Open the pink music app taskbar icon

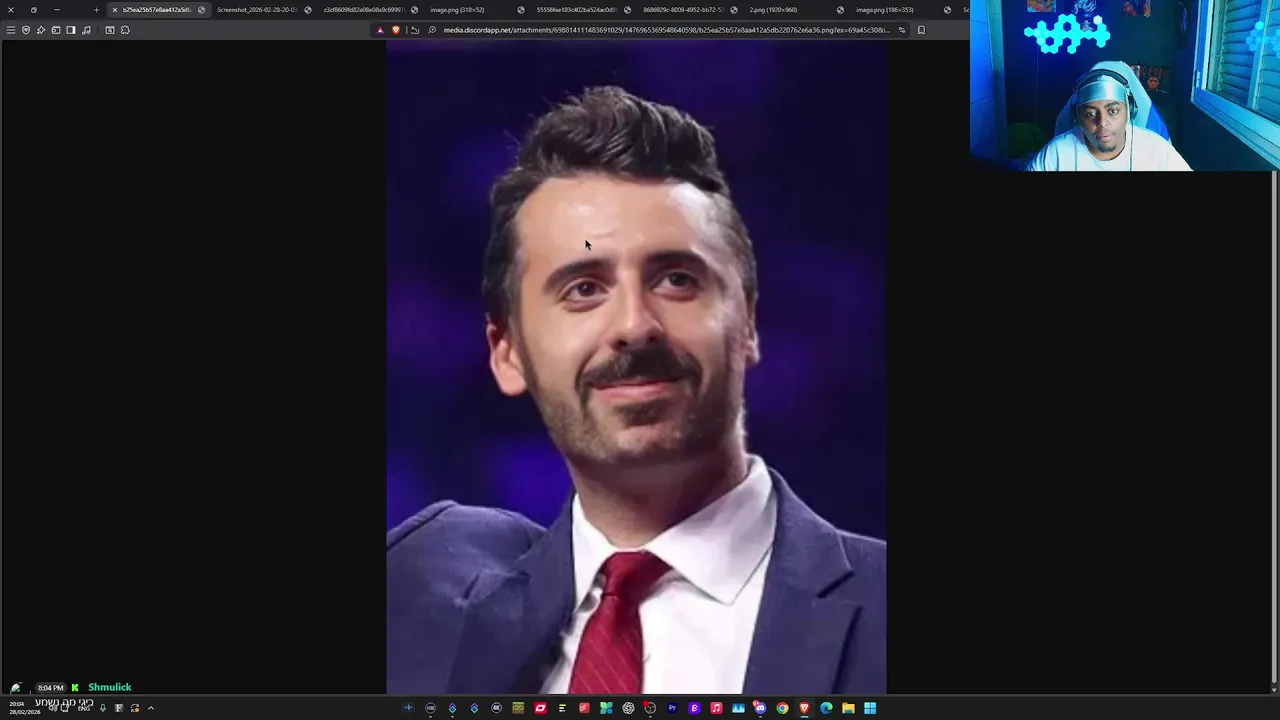pyautogui.click(x=716, y=708)
